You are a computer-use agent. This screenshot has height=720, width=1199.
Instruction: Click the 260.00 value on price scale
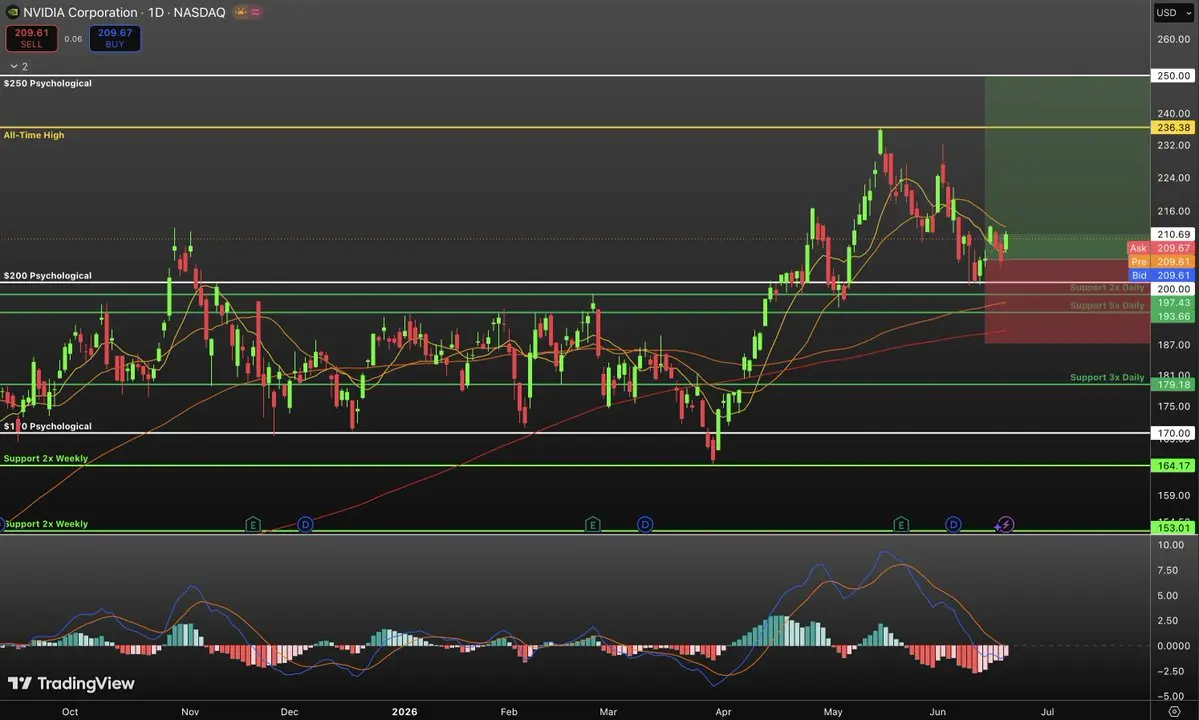tap(1173, 39)
